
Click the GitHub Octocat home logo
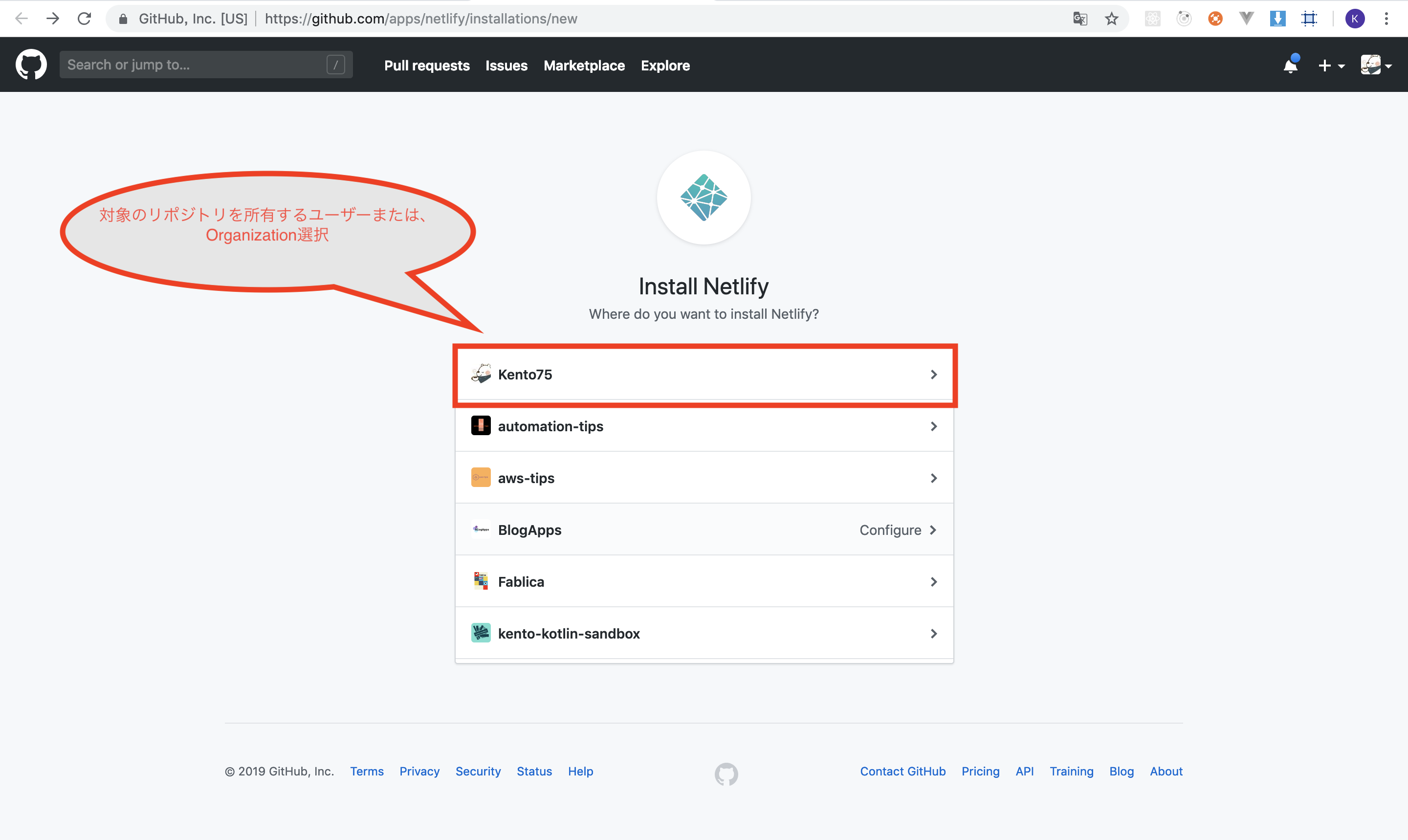pos(31,65)
